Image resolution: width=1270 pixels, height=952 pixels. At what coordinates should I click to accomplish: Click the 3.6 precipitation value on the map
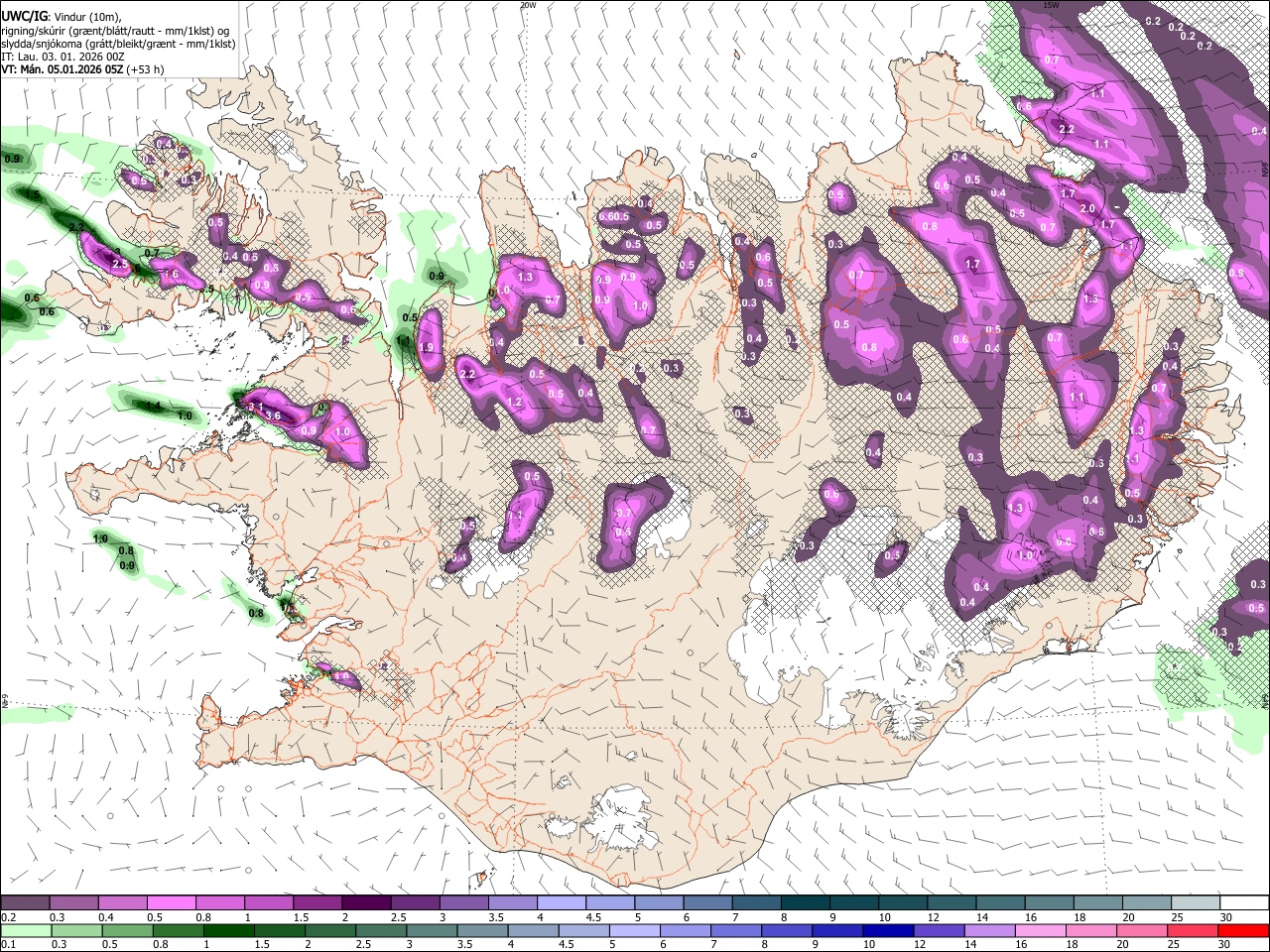point(274,416)
